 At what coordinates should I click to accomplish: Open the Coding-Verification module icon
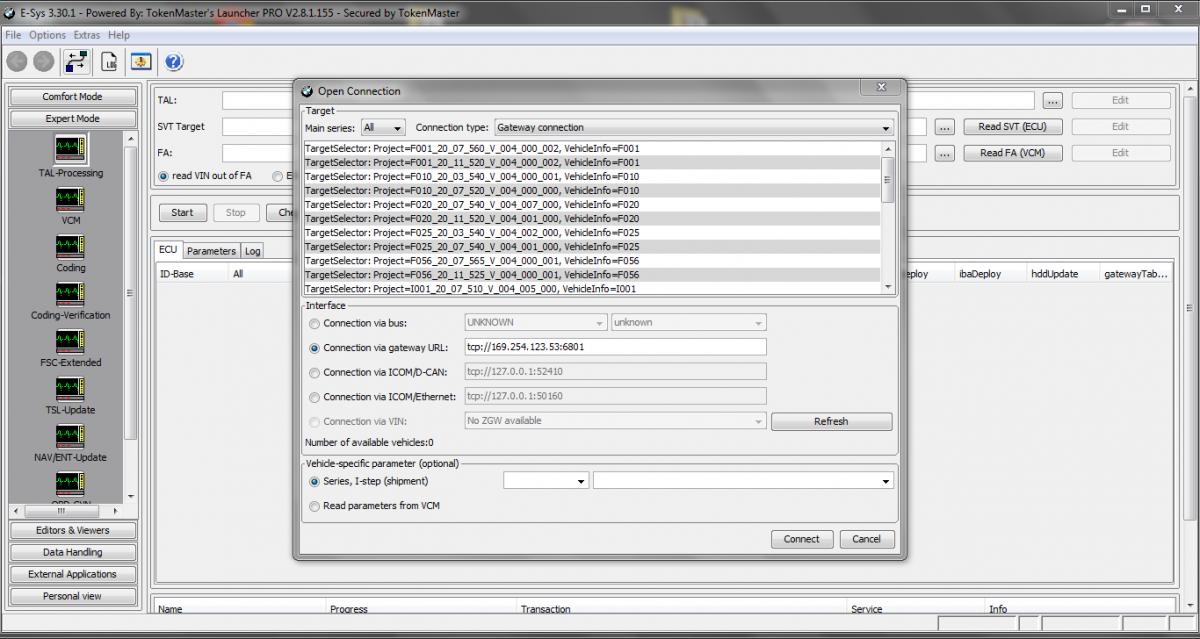coord(70,294)
